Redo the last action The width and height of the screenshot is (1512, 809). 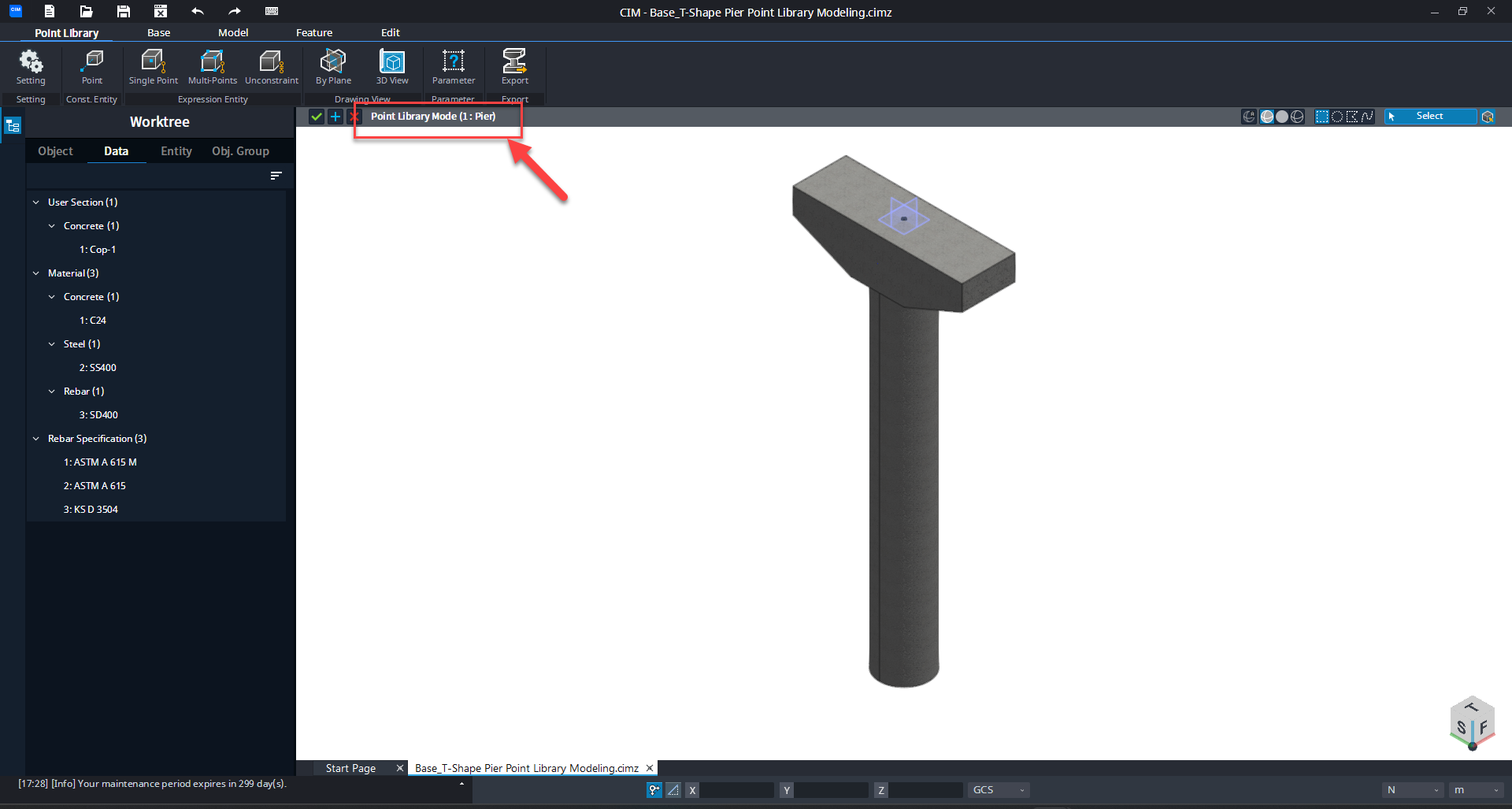pos(235,11)
